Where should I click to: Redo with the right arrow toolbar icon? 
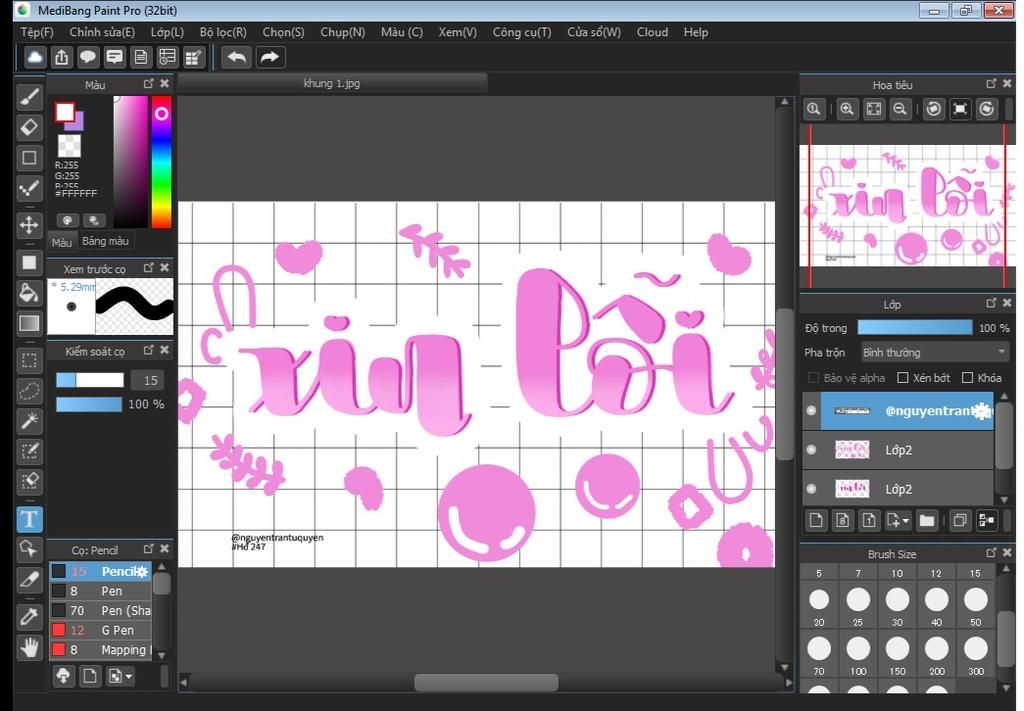click(270, 57)
